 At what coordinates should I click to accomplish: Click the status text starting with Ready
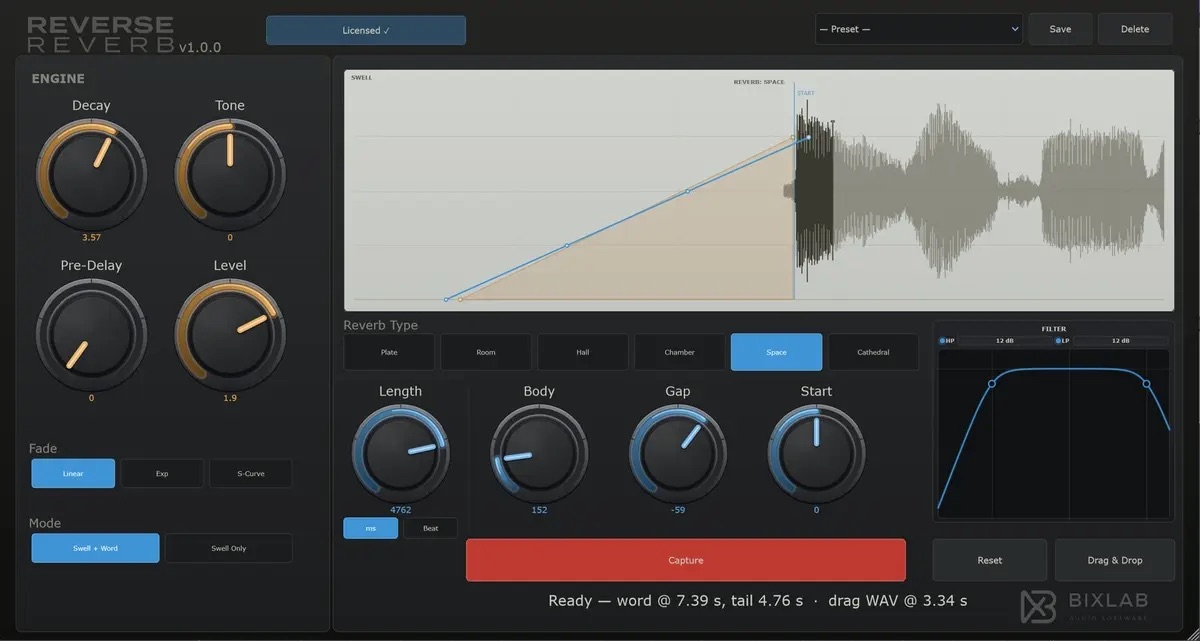[x=757, y=601]
